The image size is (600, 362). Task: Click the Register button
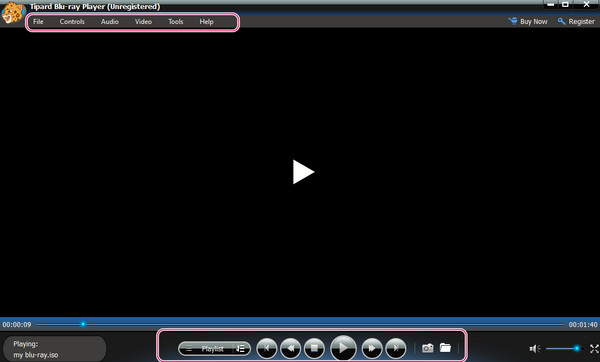tap(576, 21)
